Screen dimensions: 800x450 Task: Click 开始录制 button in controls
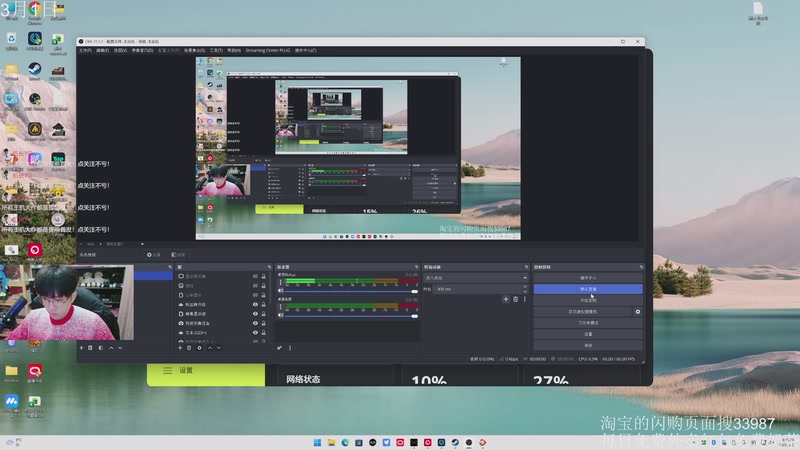pos(588,301)
